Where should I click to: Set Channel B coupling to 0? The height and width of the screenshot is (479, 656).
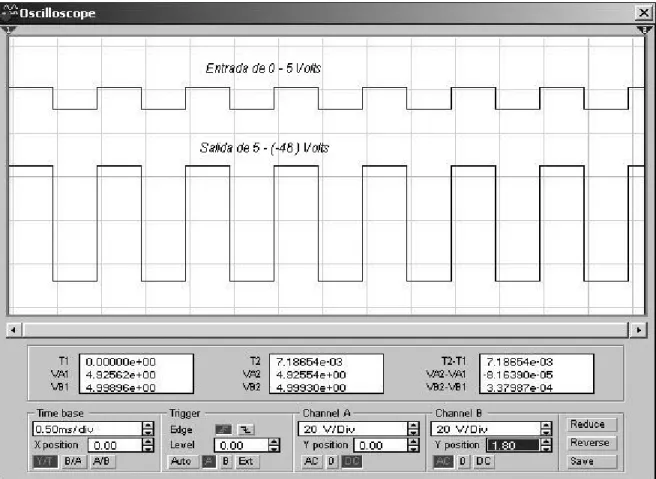point(463,461)
